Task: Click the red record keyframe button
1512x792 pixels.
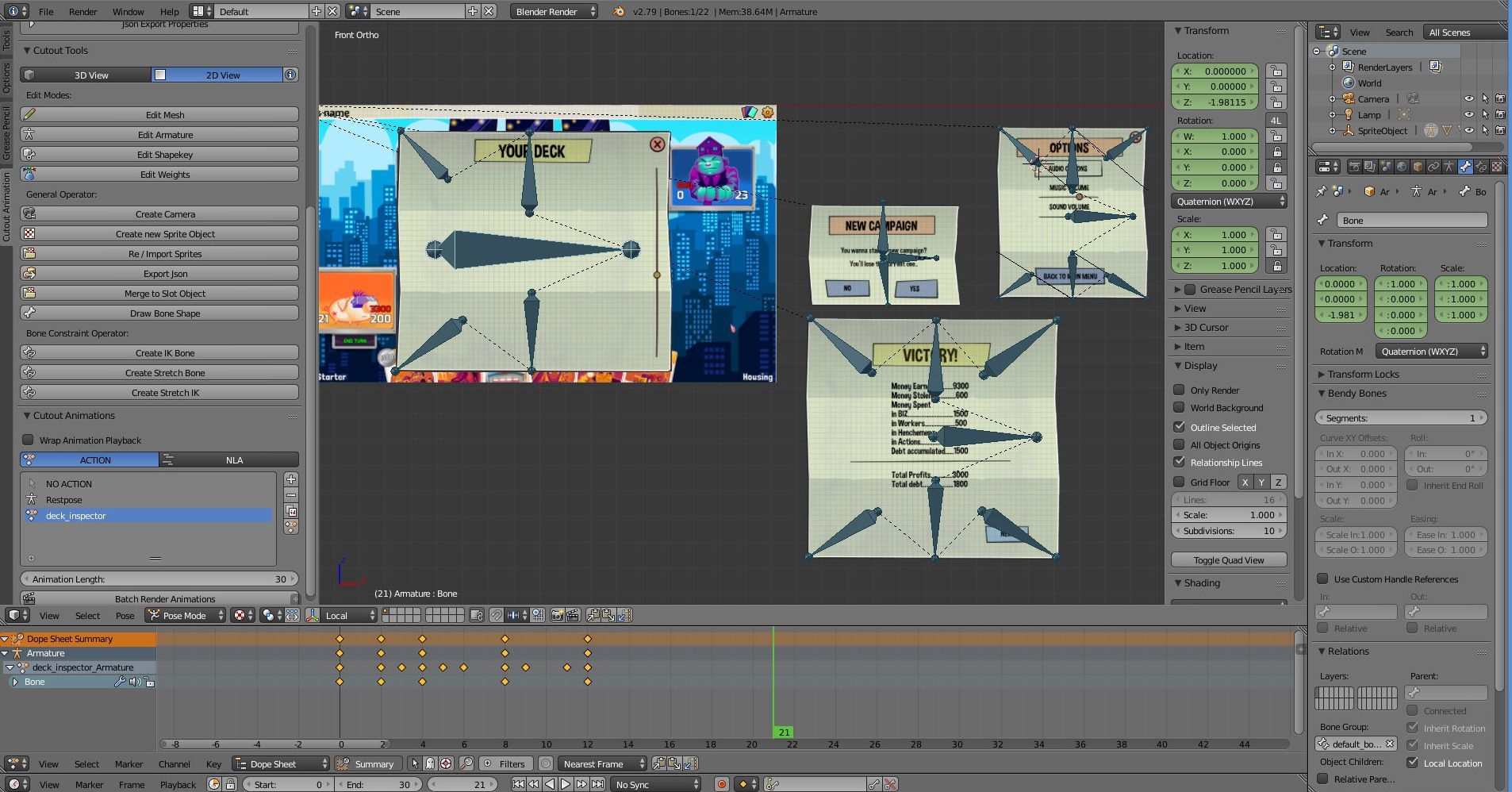Action: pyautogui.click(x=721, y=784)
